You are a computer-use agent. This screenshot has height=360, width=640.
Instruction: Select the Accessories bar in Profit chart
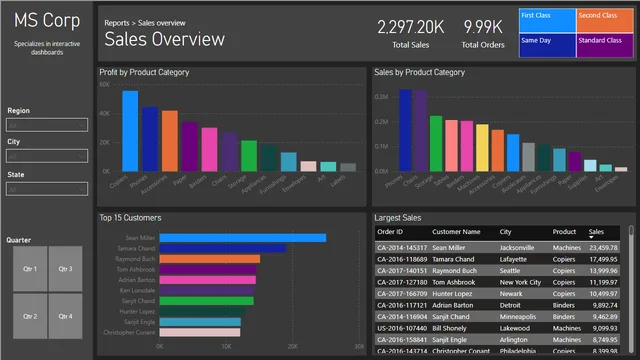point(170,141)
